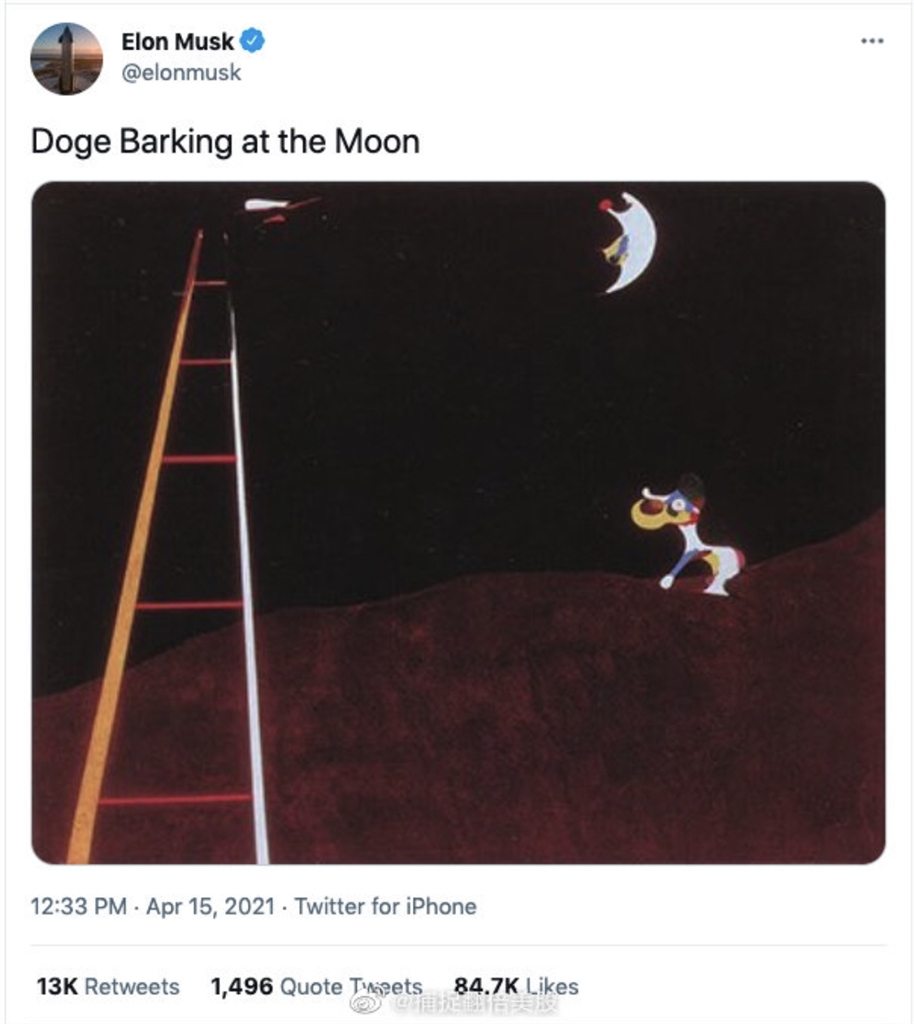
Task: Click the colorful dog in the painting
Action: [x=687, y=536]
